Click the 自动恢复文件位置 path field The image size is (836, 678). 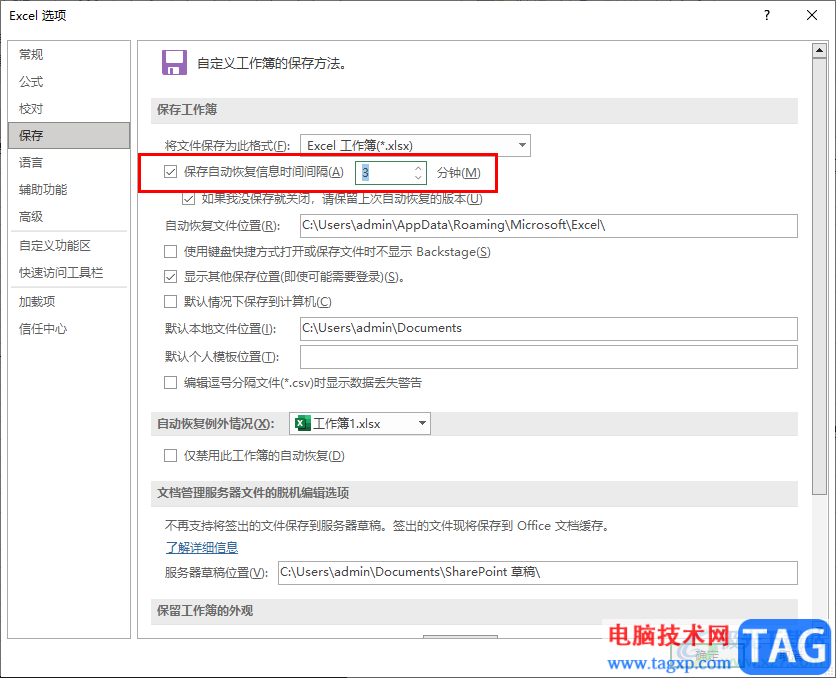point(549,225)
